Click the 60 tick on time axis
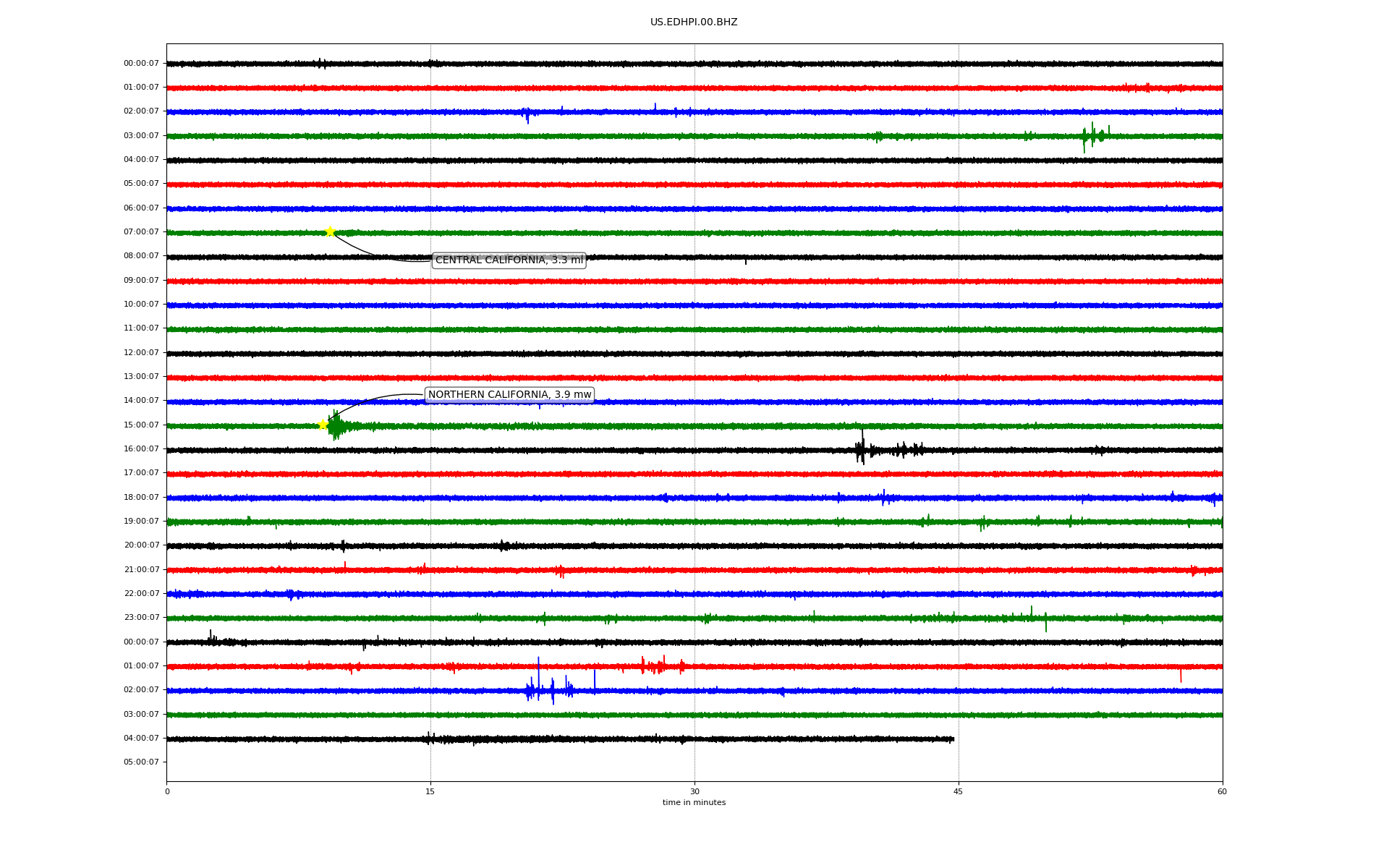This screenshot has height=868, width=1389. click(x=1222, y=791)
